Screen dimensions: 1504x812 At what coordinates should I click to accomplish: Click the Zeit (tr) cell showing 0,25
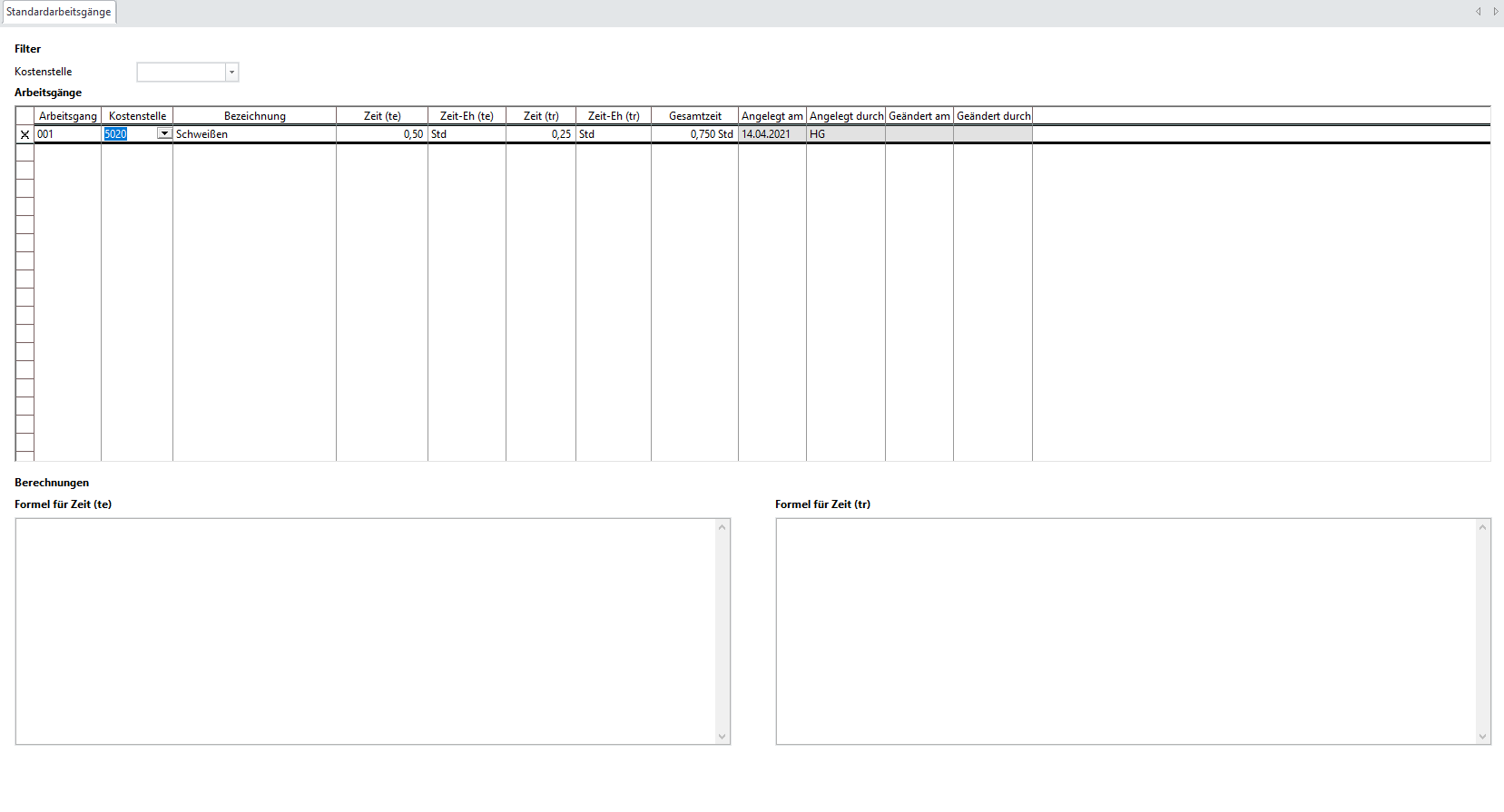[540, 134]
